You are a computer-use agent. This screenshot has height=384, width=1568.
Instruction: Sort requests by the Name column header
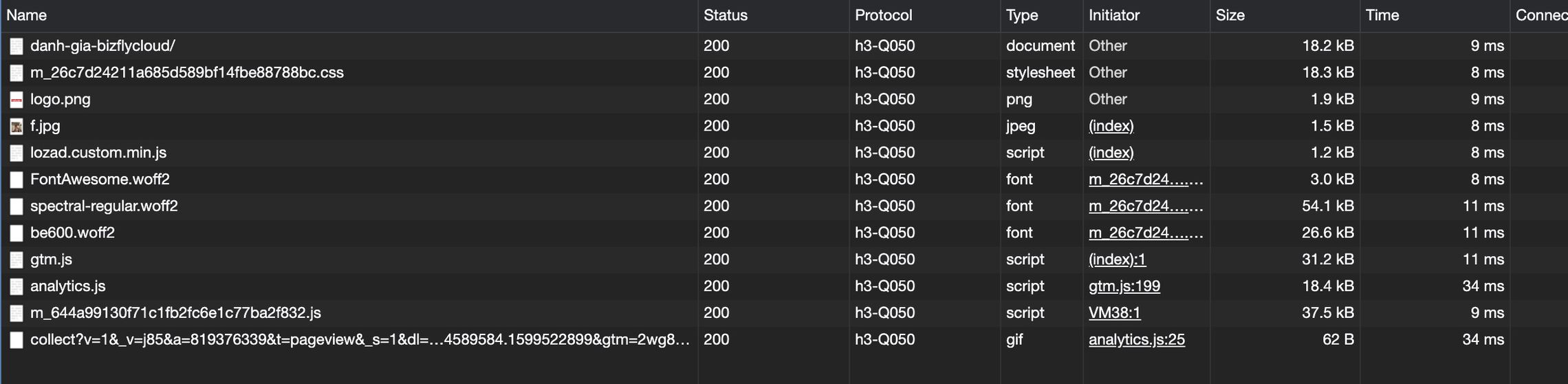click(x=27, y=15)
